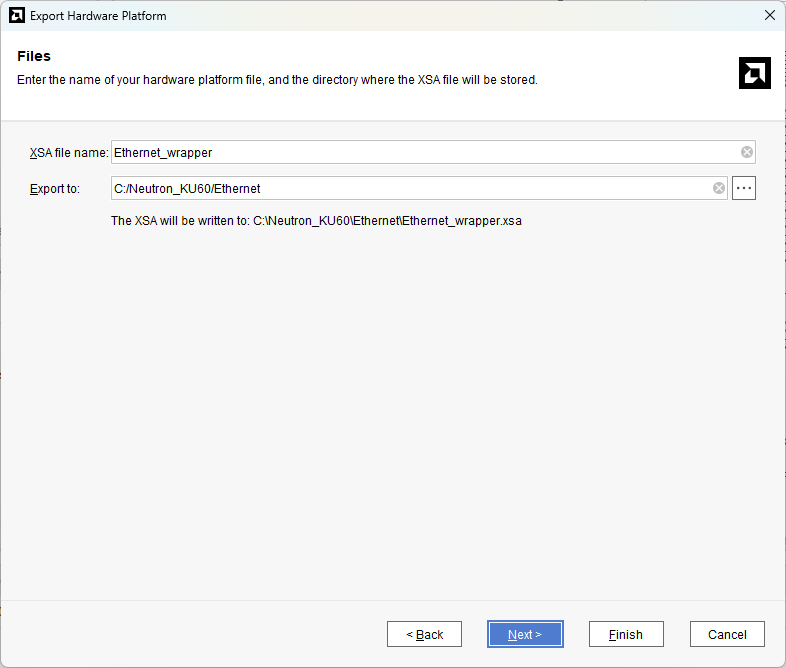Click the Vivado icon in title bar
This screenshot has height=668, width=786.
tap(17, 16)
